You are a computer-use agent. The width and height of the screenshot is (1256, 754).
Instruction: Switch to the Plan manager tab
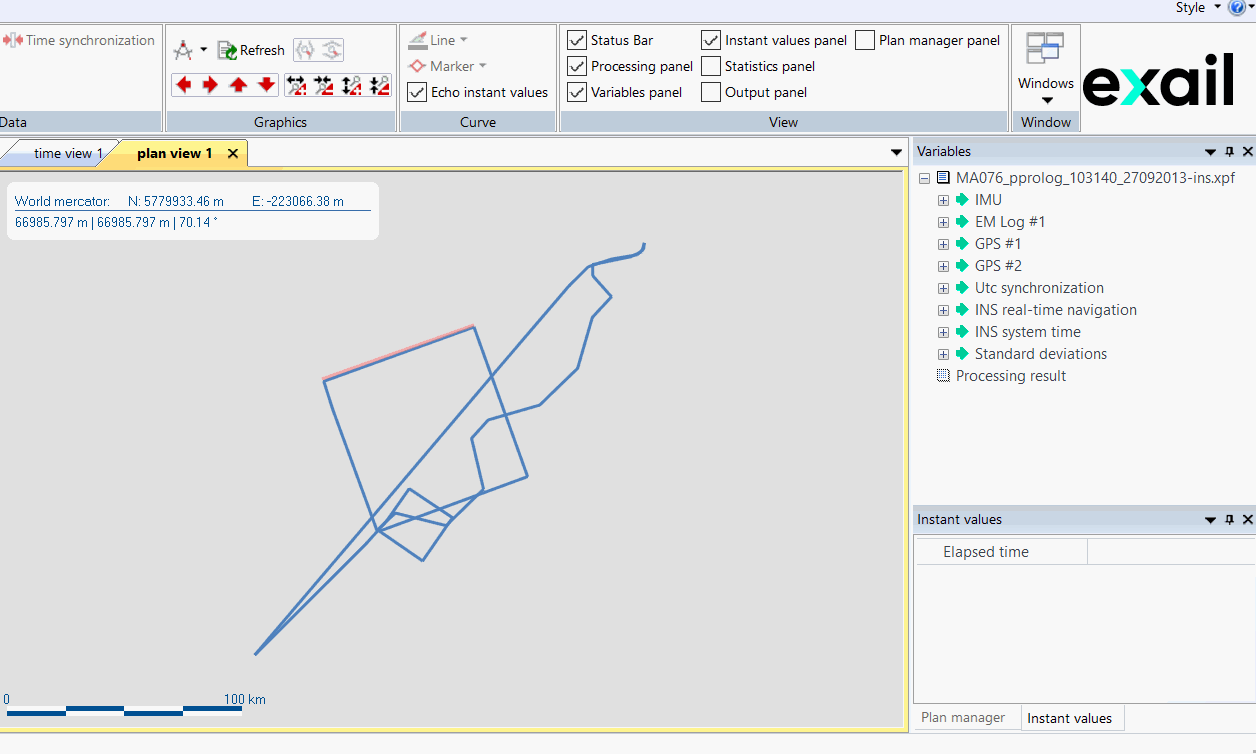[x=962, y=717]
